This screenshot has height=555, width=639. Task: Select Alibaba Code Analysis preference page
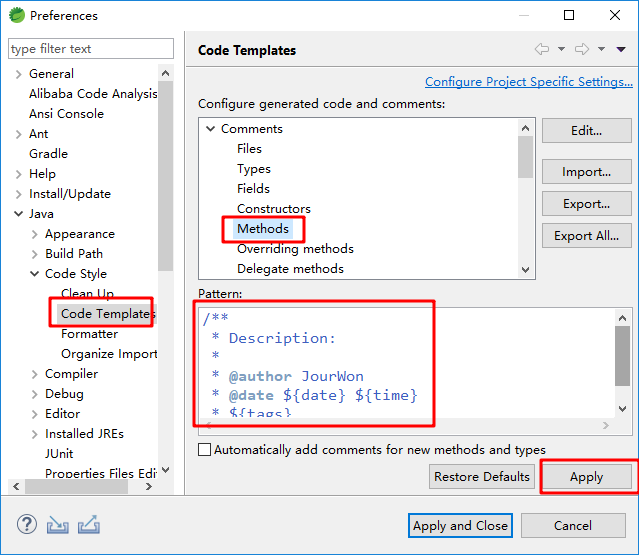(x=93, y=94)
